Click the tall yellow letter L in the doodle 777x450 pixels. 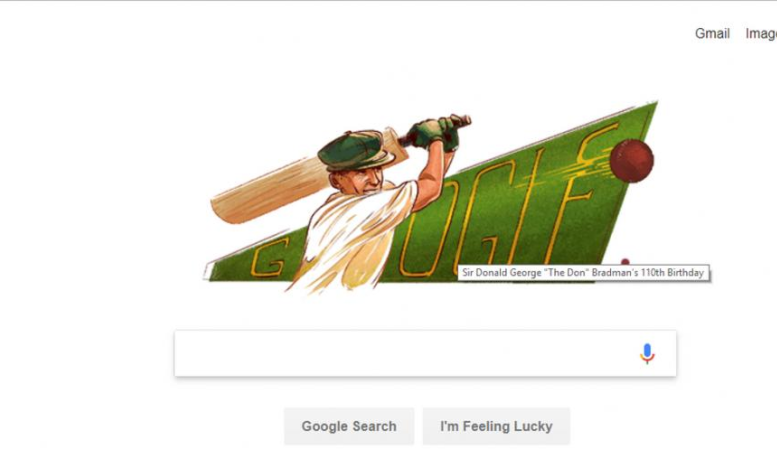(530, 208)
